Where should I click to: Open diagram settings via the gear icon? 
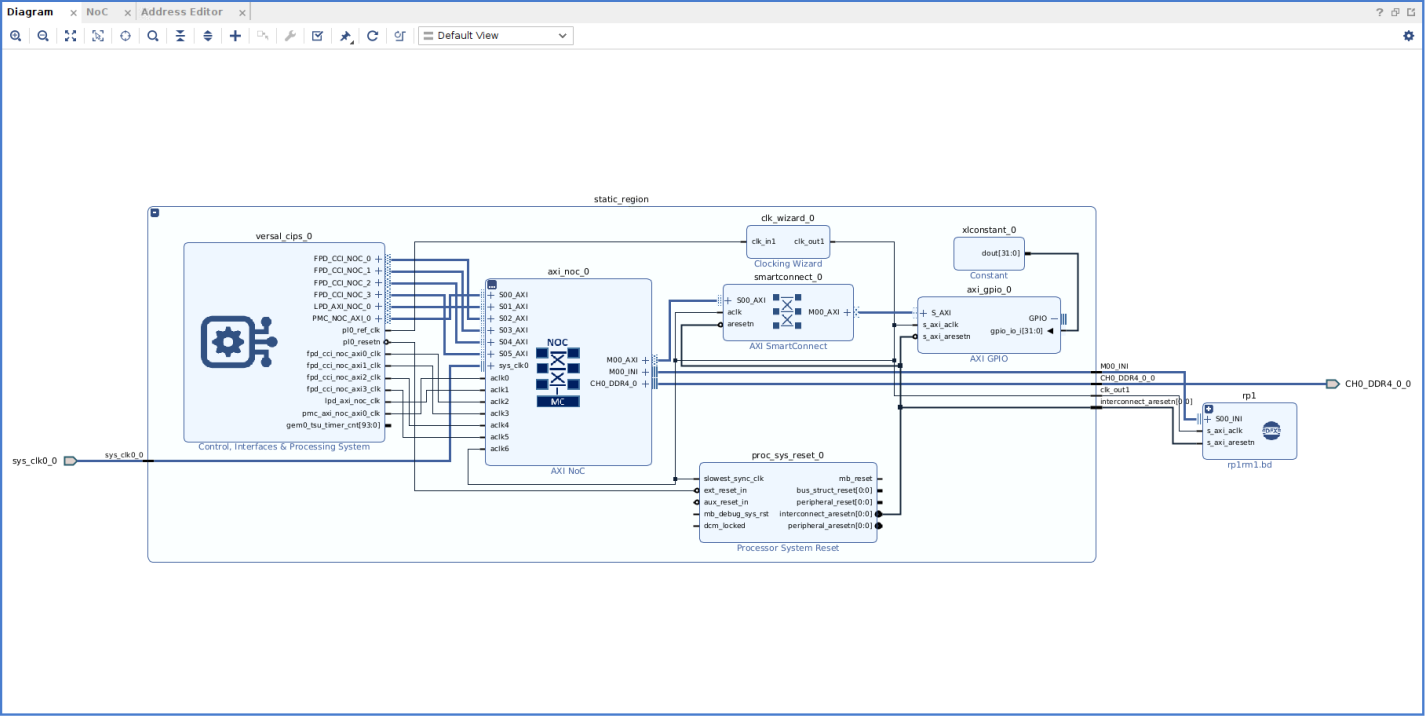tap(1409, 34)
